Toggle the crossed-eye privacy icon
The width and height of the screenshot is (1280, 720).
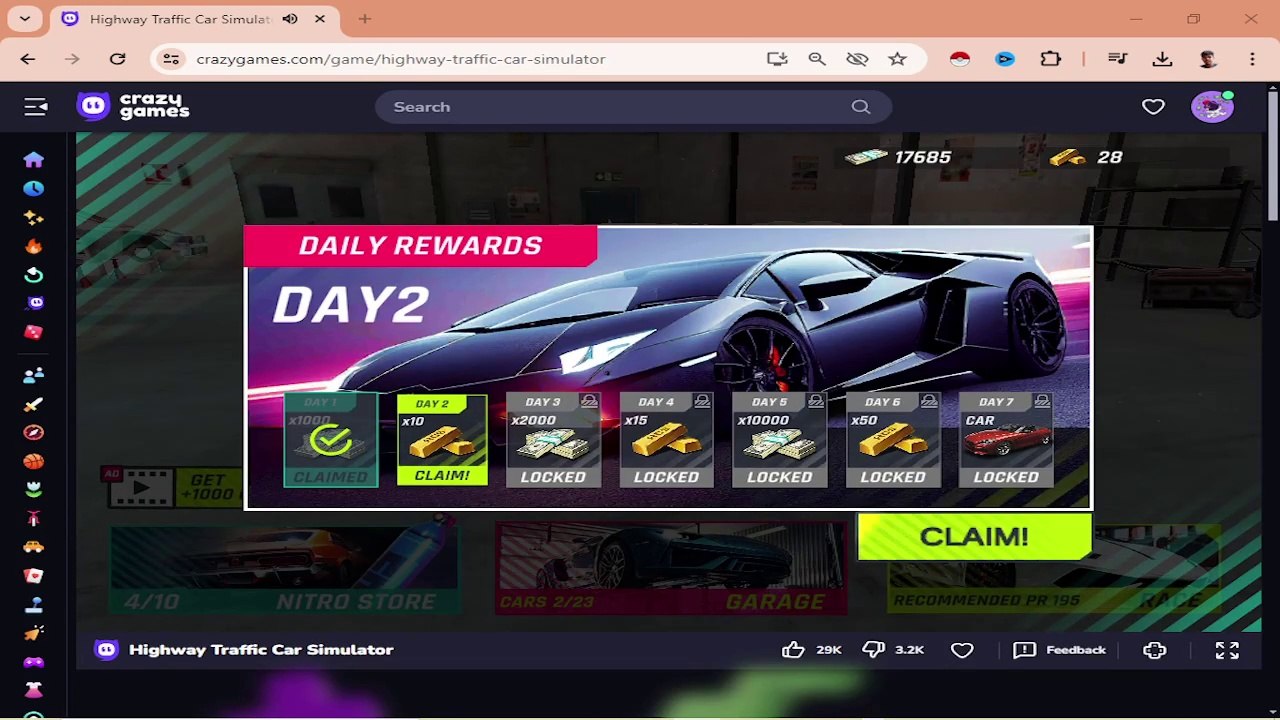click(857, 59)
